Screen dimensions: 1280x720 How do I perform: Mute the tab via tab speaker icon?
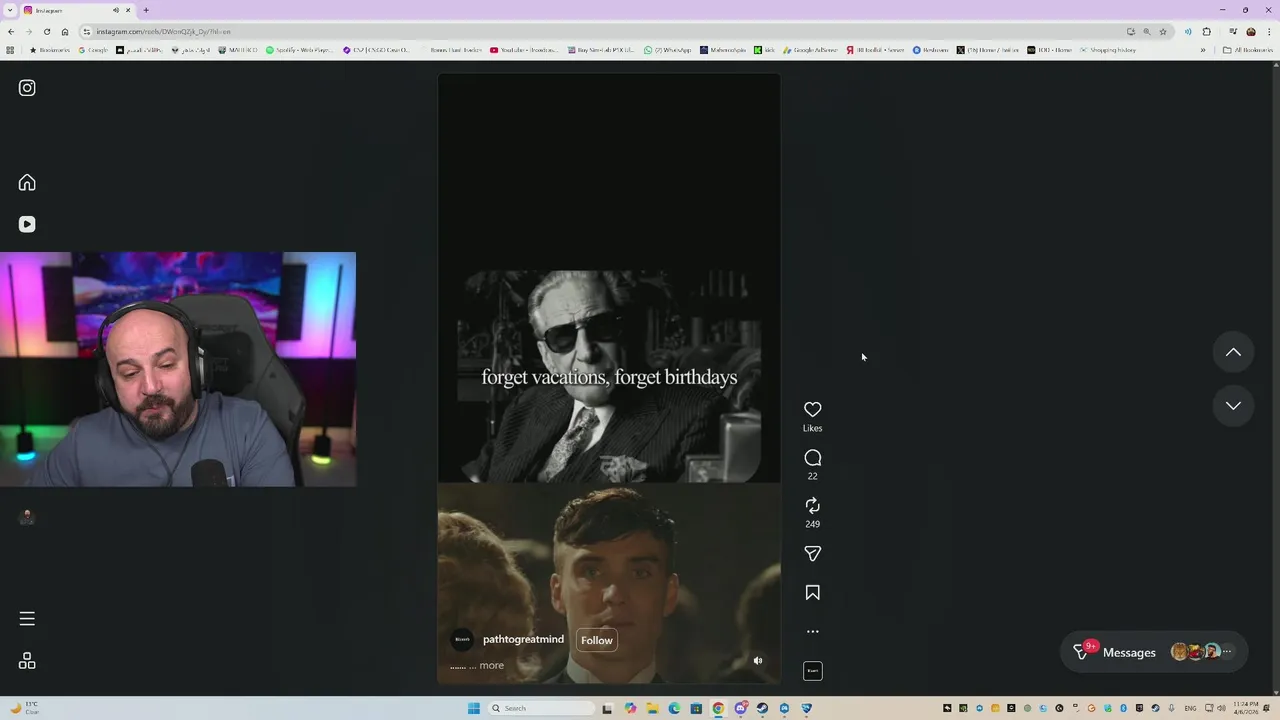(116, 10)
